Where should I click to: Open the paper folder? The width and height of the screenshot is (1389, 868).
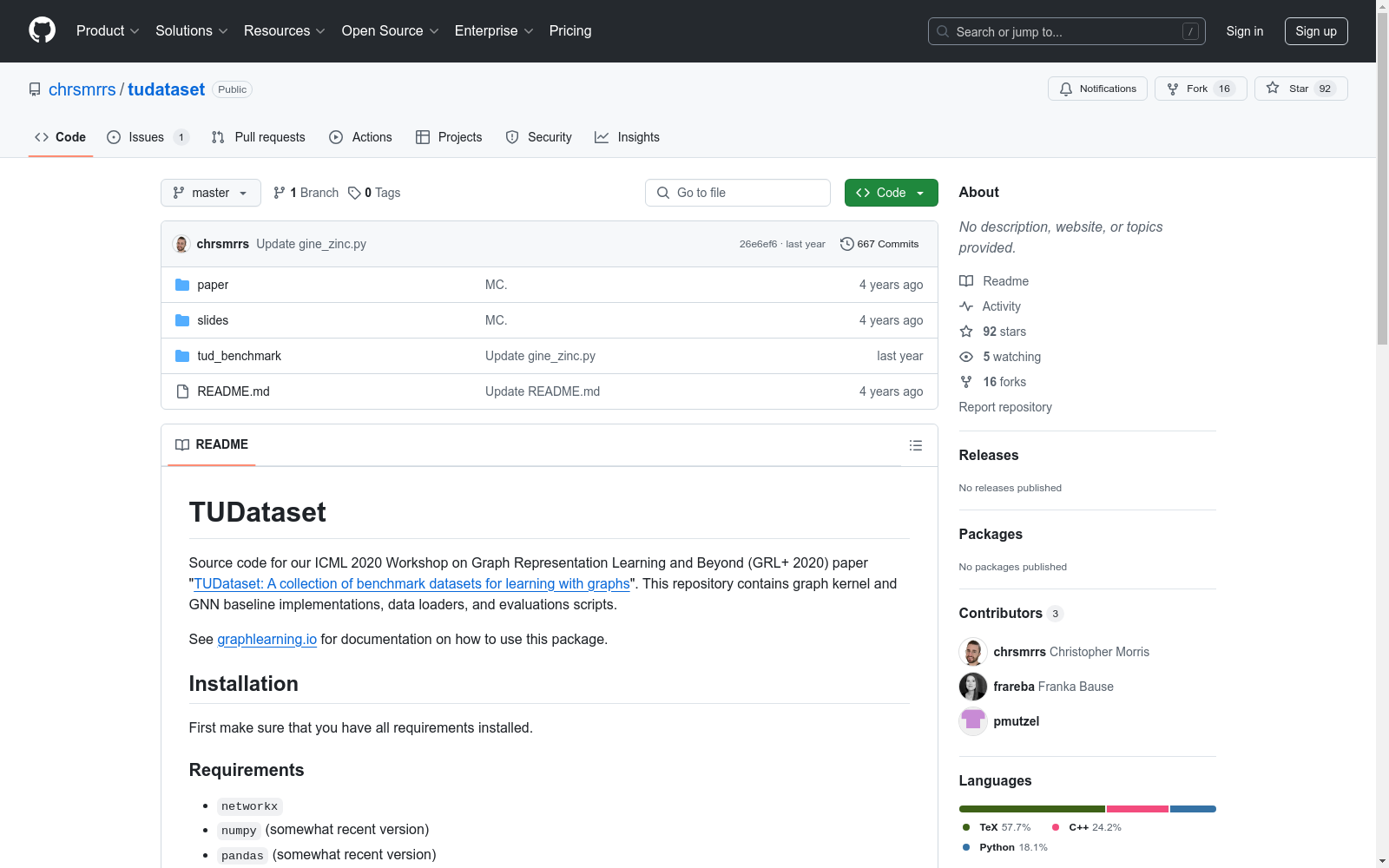213,285
